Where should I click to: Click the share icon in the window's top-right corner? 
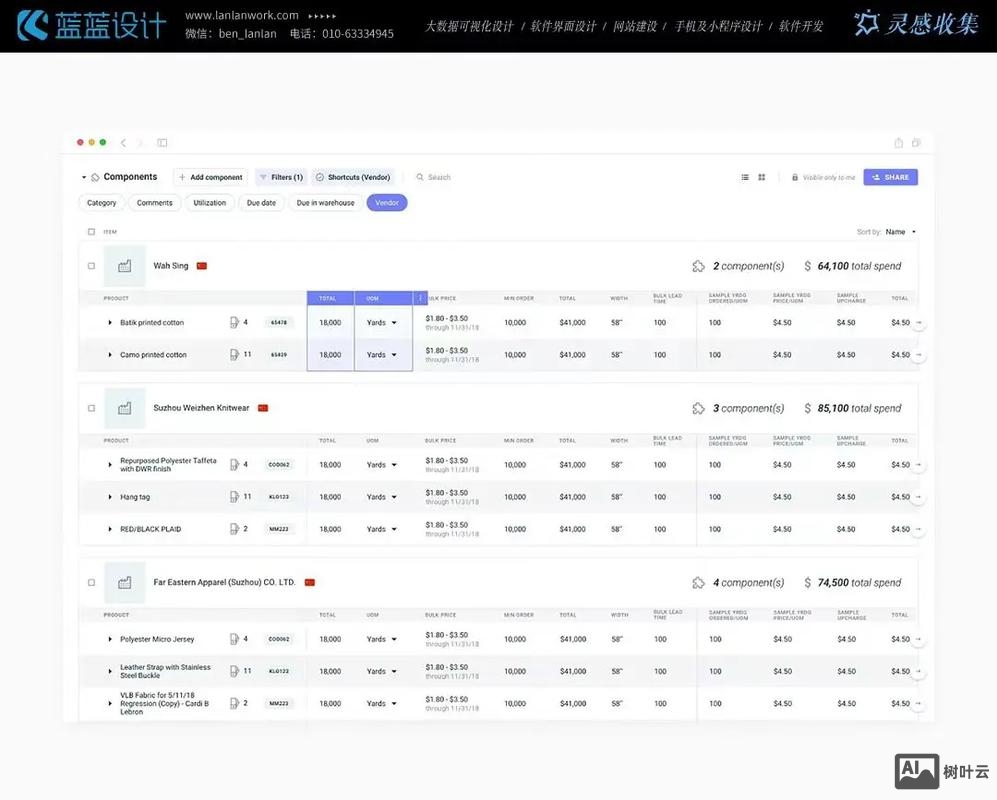898,143
